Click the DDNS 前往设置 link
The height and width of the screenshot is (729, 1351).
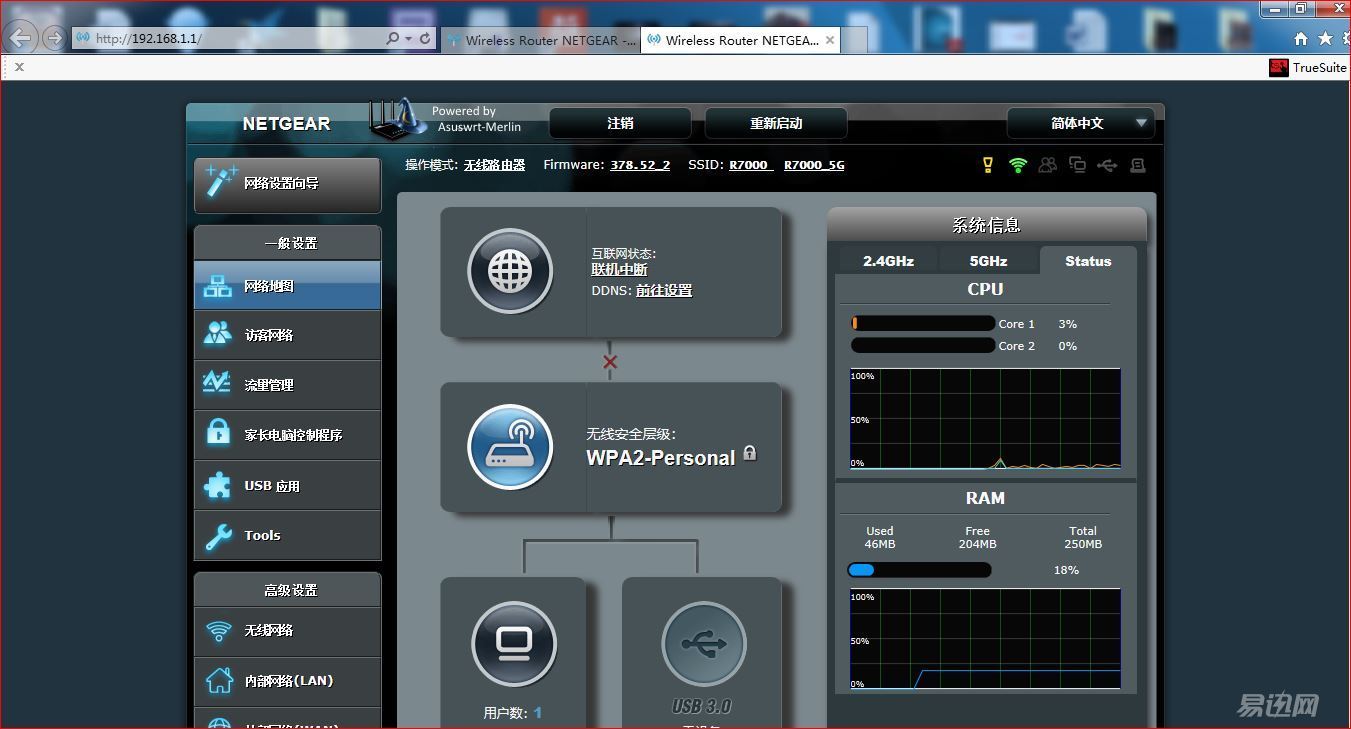tap(664, 290)
